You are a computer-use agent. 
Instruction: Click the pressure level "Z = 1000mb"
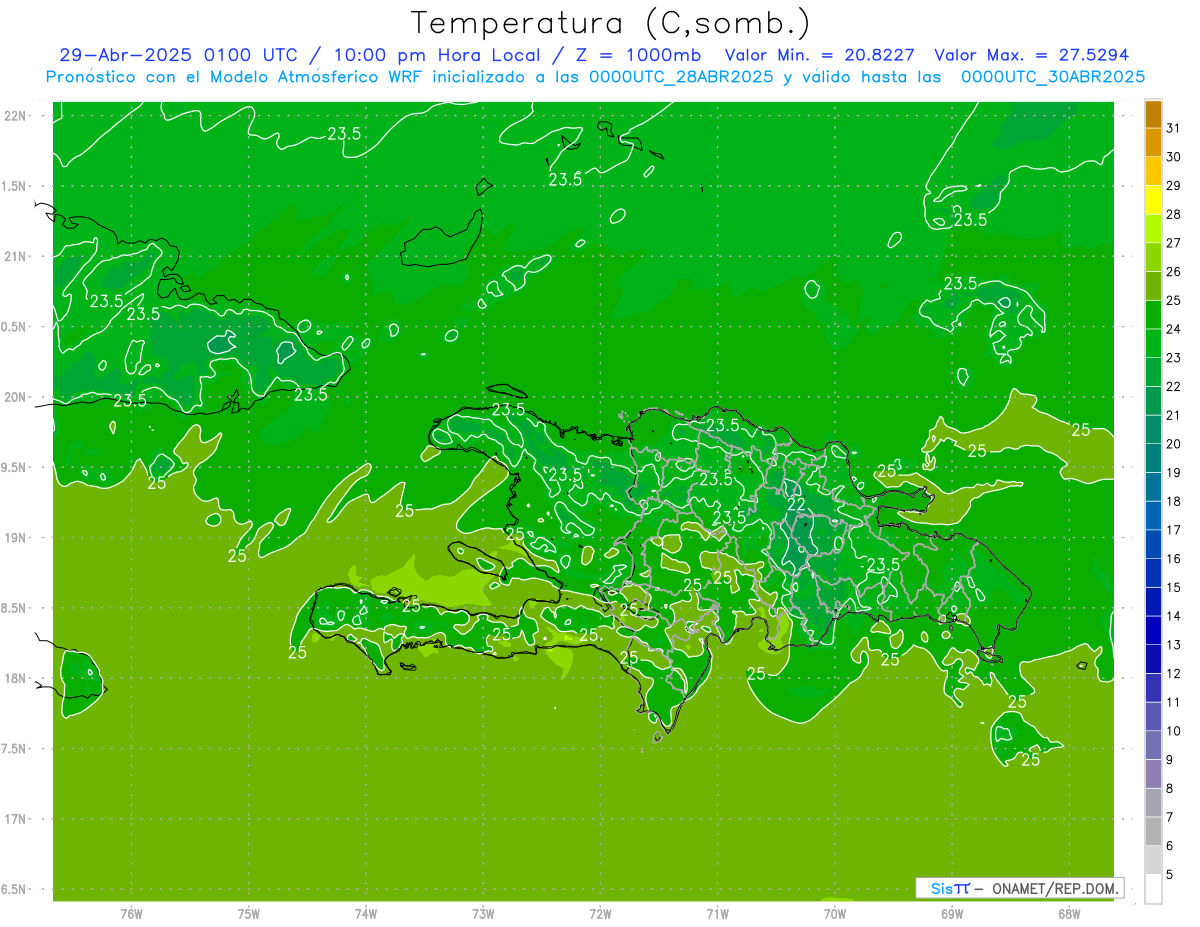tap(635, 55)
